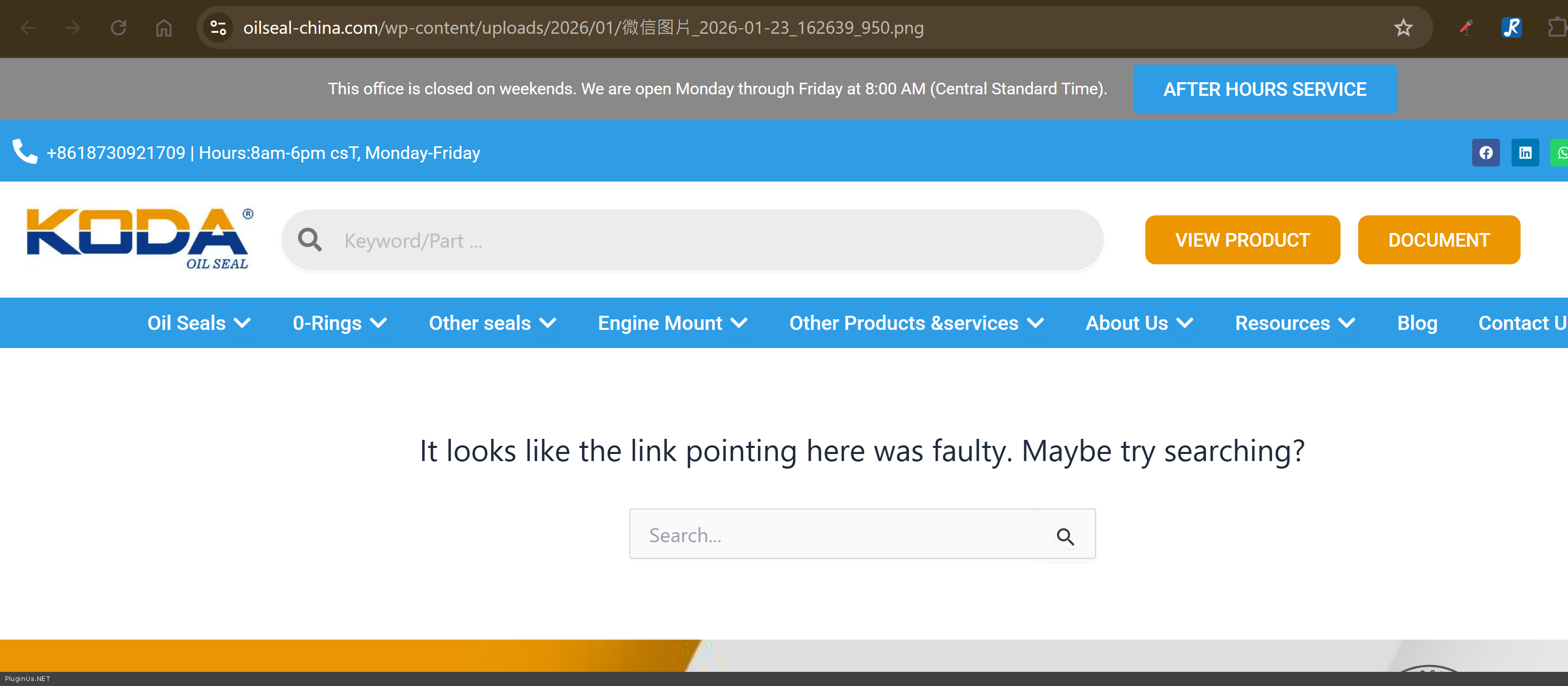Click the bookmark star in address bar

(x=1403, y=28)
